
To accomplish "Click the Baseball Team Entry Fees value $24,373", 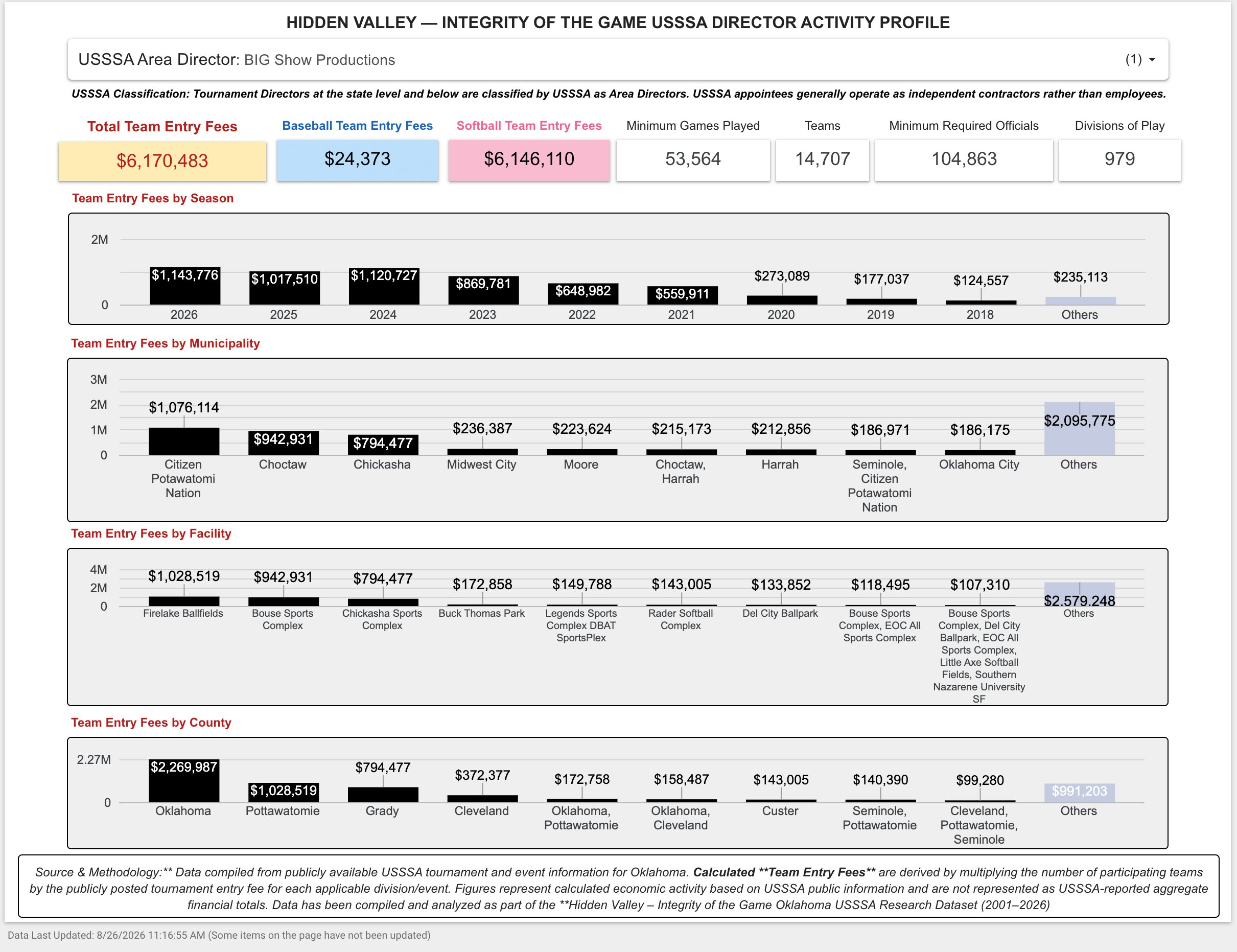I will tap(357, 159).
